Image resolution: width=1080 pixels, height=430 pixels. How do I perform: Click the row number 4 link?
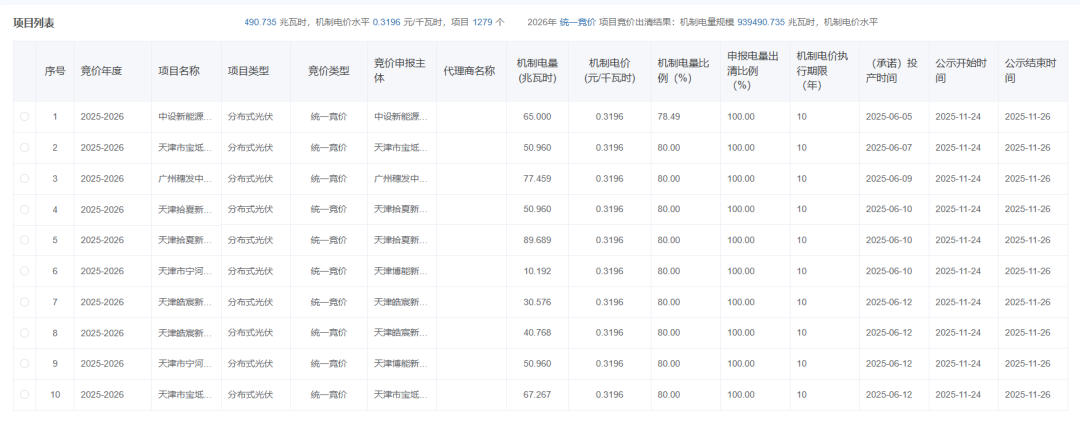[55, 210]
